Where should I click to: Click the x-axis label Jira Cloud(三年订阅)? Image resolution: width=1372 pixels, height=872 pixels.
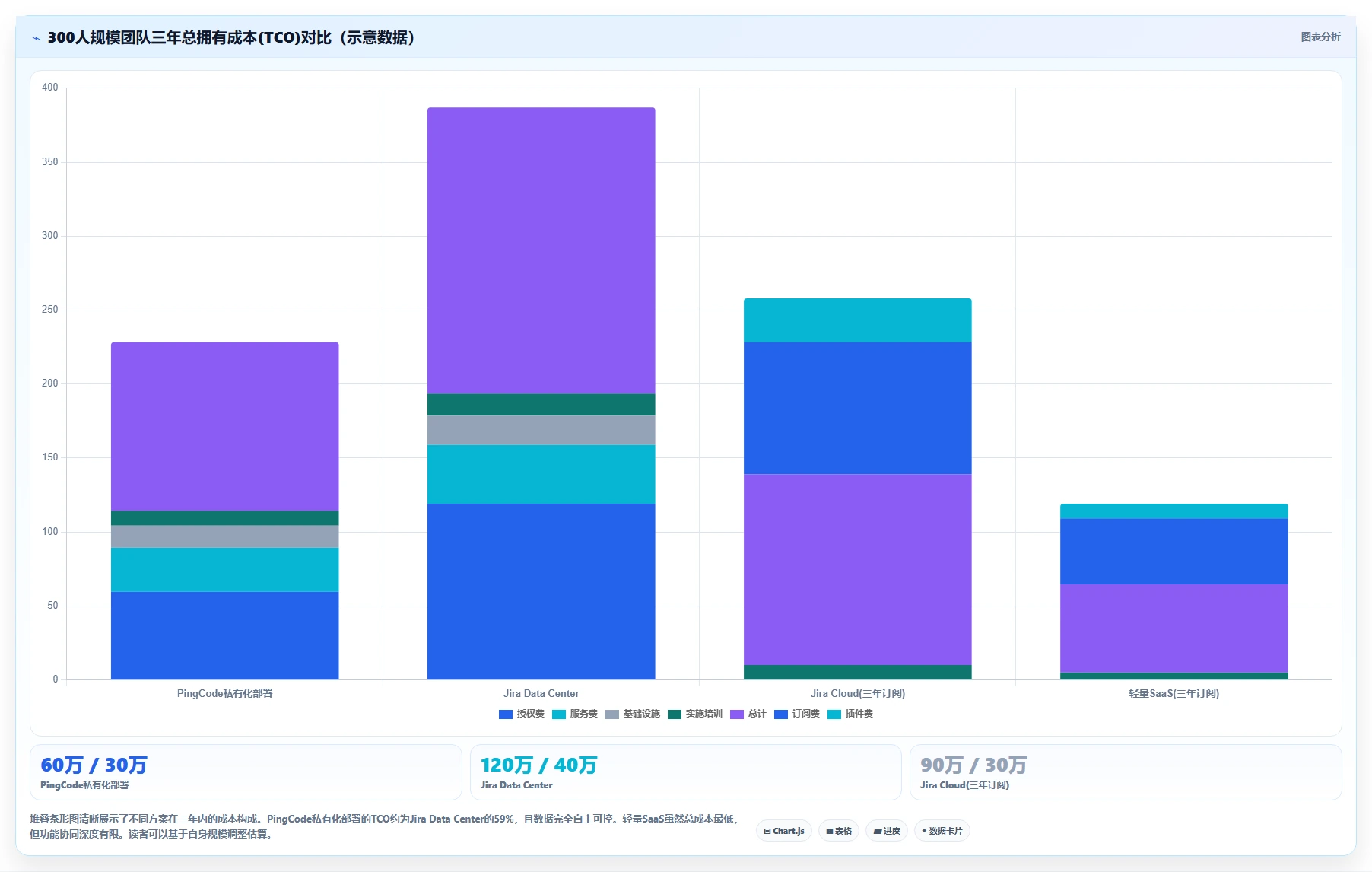(x=857, y=693)
